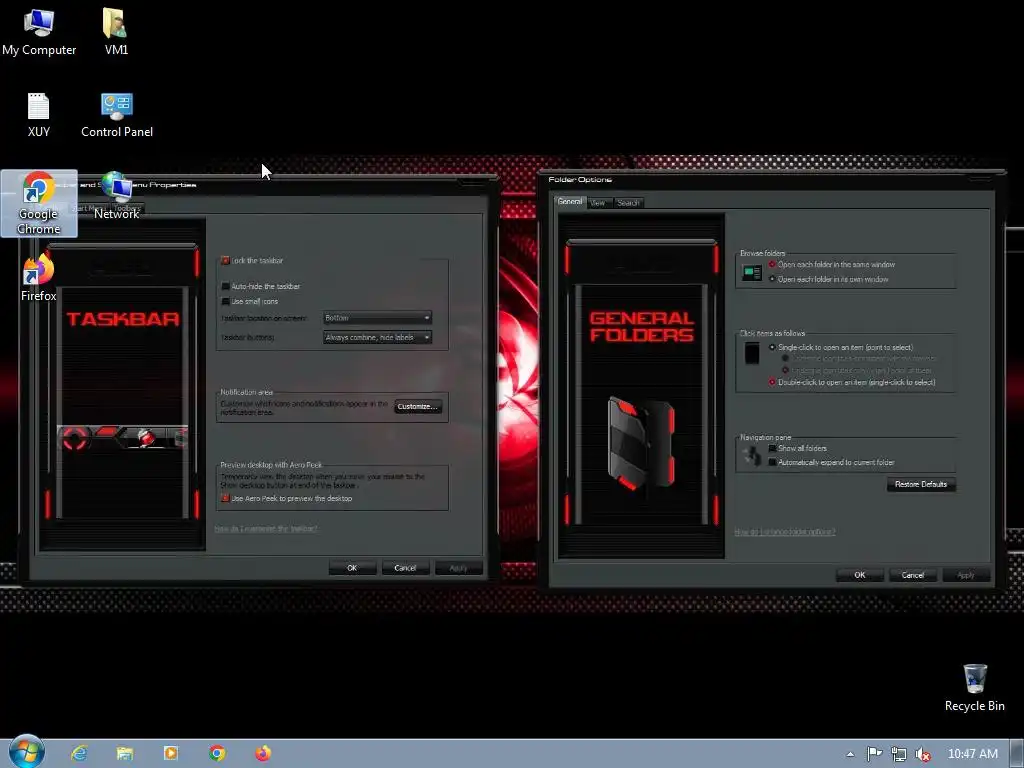Image resolution: width=1024 pixels, height=768 pixels.
Task: Launch Firefox from the taskbar
Action: [x=263, y=754]
